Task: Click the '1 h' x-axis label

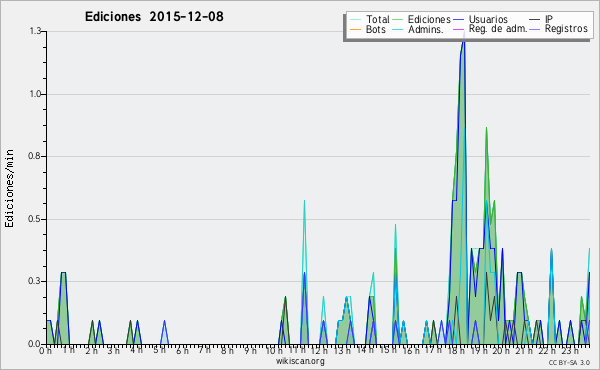Action: (68, 350)
